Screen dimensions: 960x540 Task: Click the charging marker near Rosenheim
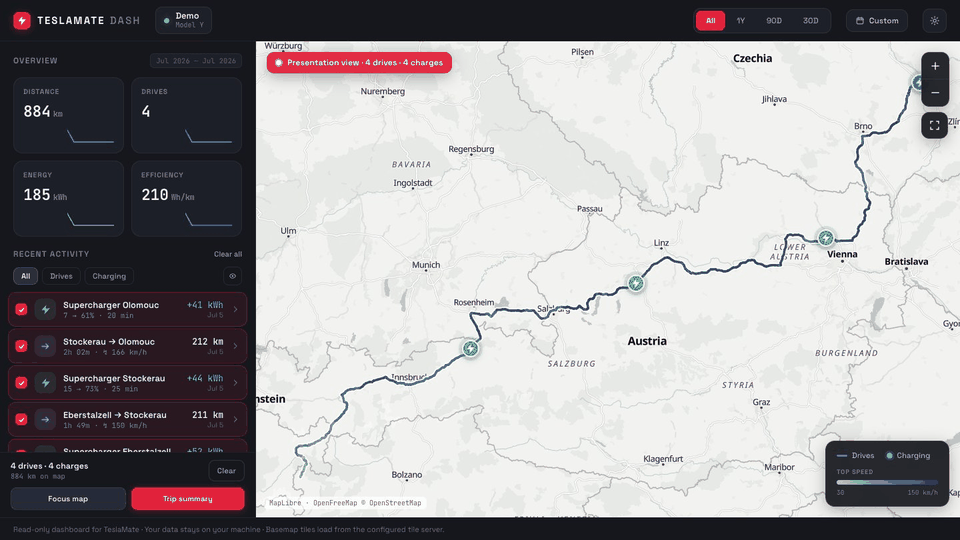pos(470,348)
